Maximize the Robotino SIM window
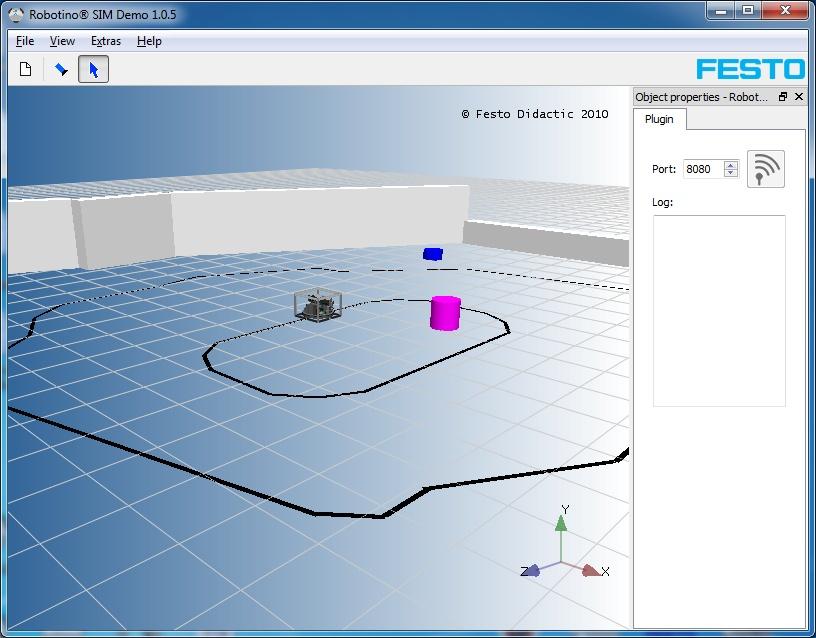 pyautogui.click(x=748, y=10)
